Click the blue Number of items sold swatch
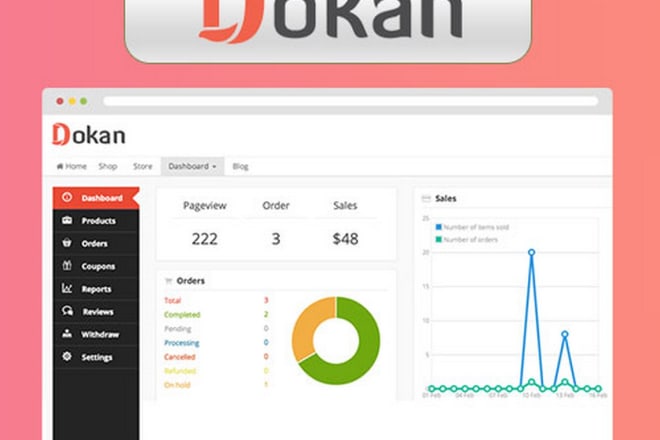Image resolution: width=660 pixels, height=440 pixels. click(x=439, y=227)
